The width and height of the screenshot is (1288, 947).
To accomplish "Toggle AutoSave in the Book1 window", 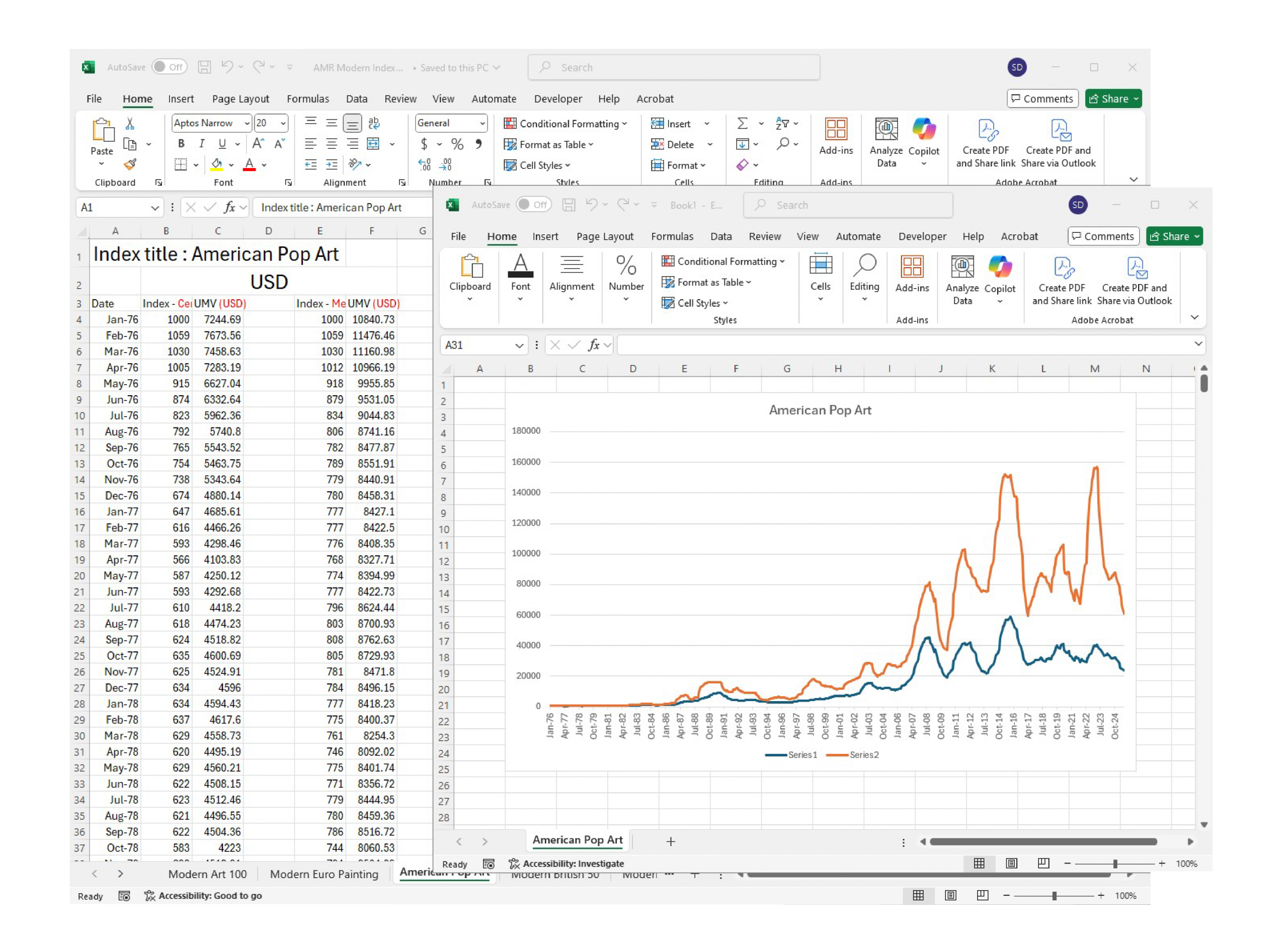I will click(x=533, y=205).
